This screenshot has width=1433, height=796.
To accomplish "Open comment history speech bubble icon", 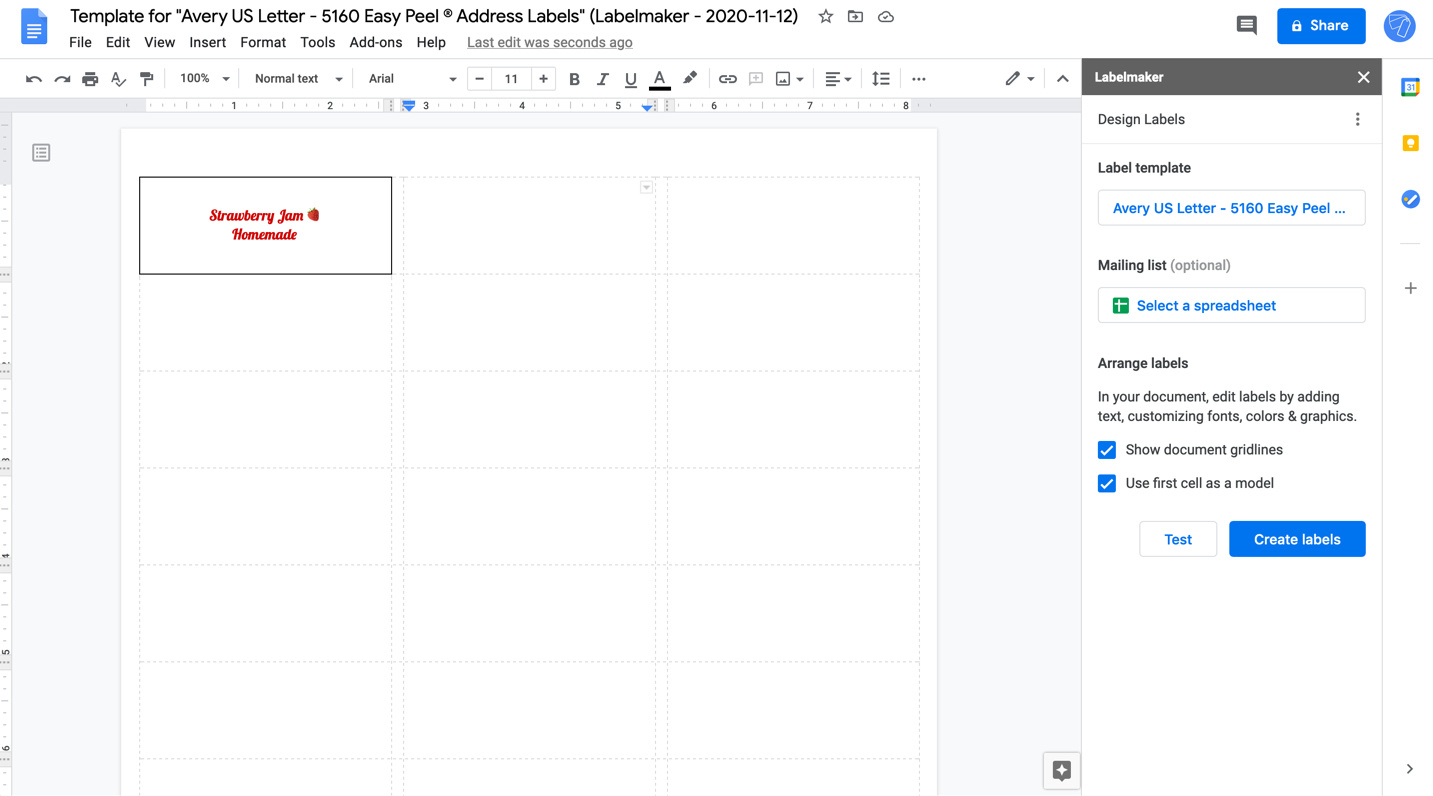I will 1246,26.
